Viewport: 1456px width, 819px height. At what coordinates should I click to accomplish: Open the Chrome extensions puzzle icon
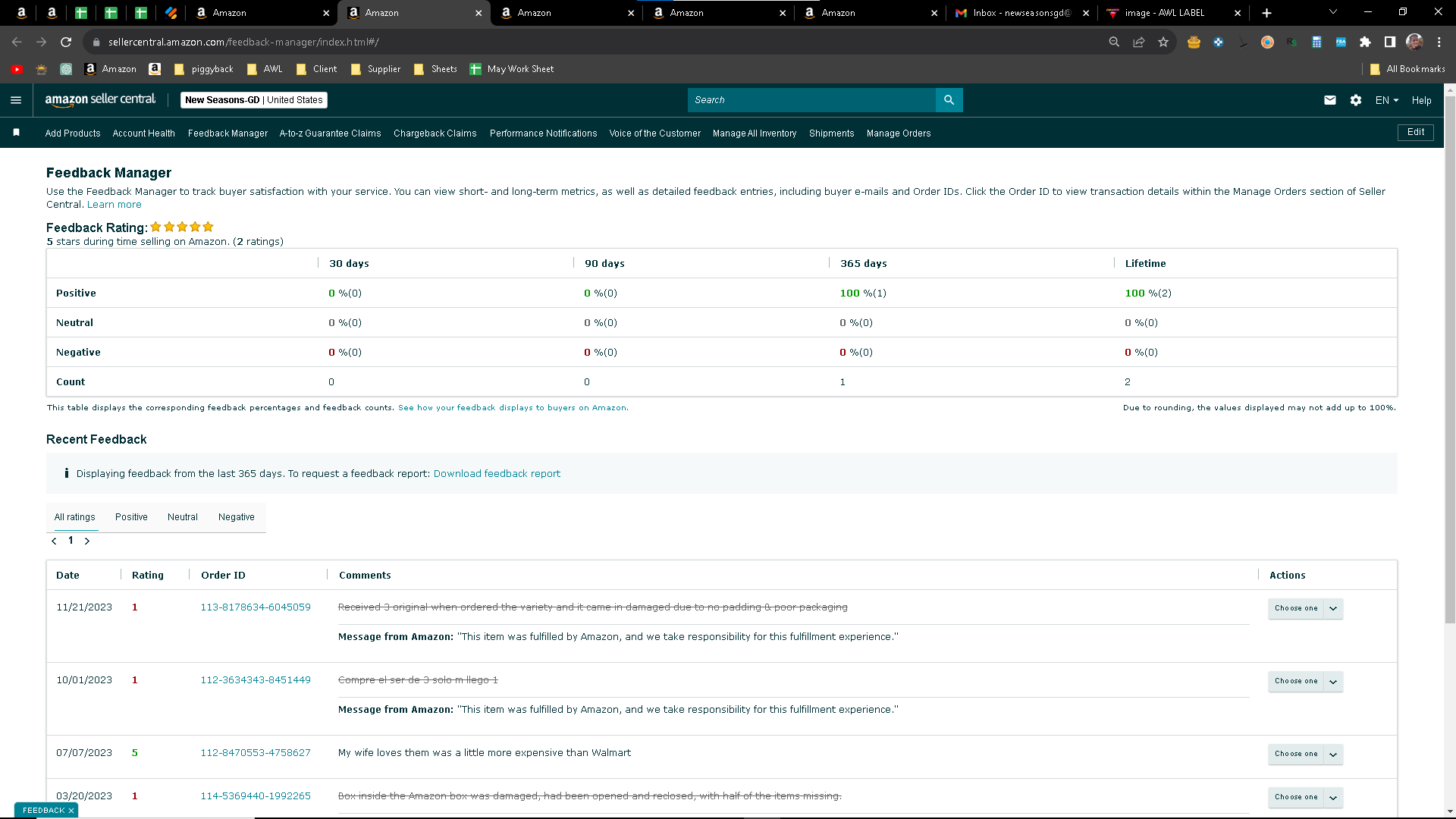click(1365, 42)
